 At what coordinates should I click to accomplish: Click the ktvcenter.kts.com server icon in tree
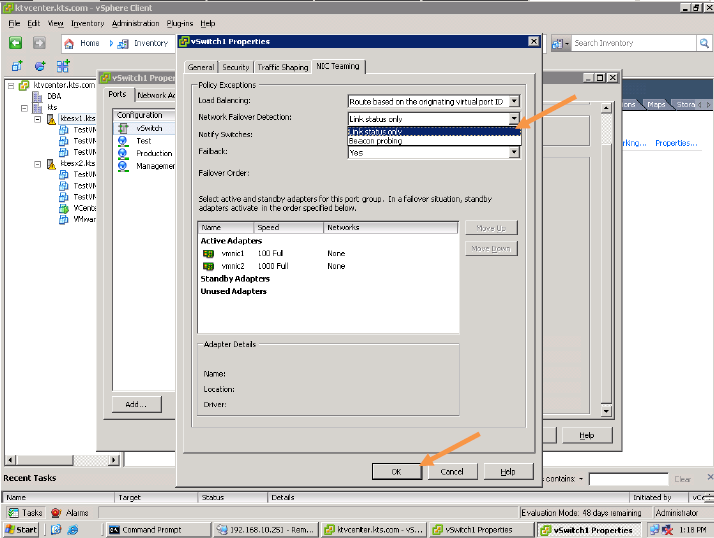click(x=24, y=85)
